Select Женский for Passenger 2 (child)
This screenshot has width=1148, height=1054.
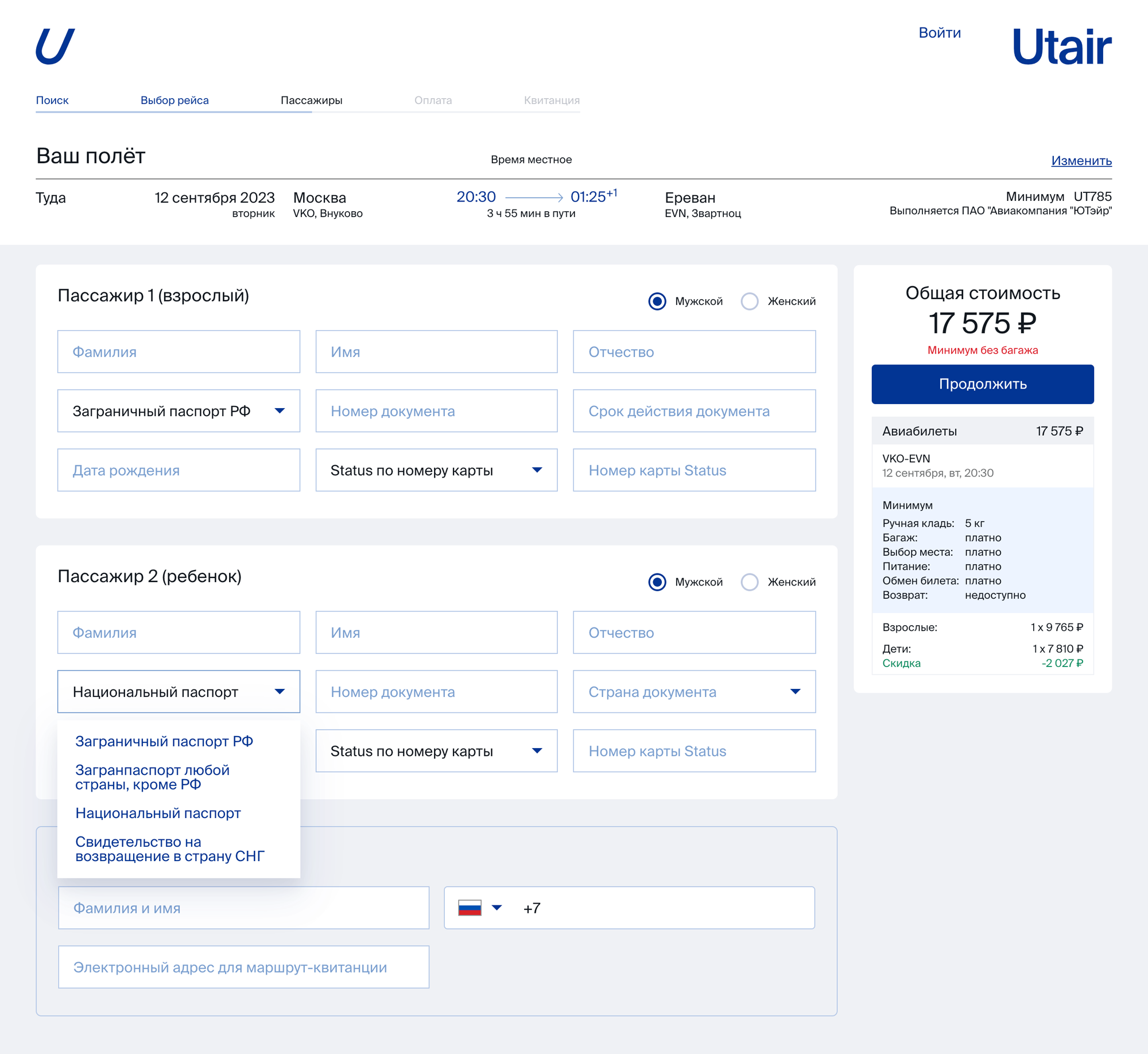click(x=750, y=582)
